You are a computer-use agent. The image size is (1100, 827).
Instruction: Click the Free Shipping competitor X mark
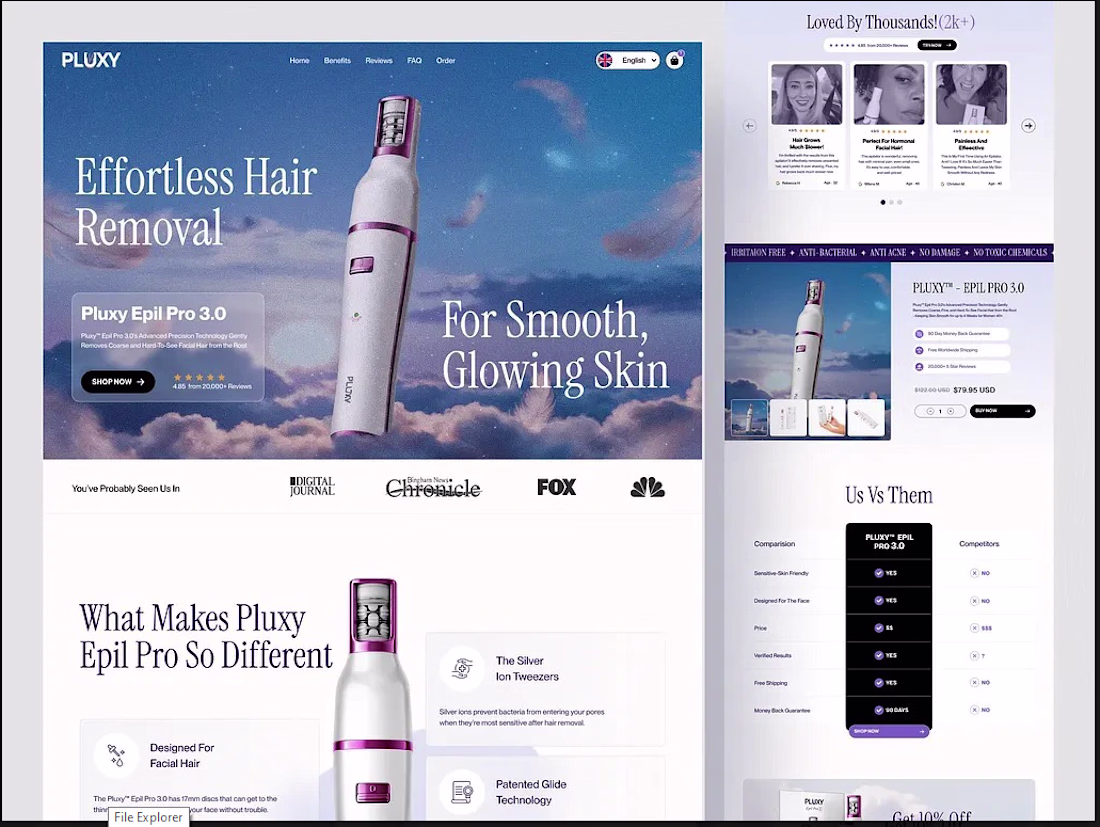[x=974, y=683]
